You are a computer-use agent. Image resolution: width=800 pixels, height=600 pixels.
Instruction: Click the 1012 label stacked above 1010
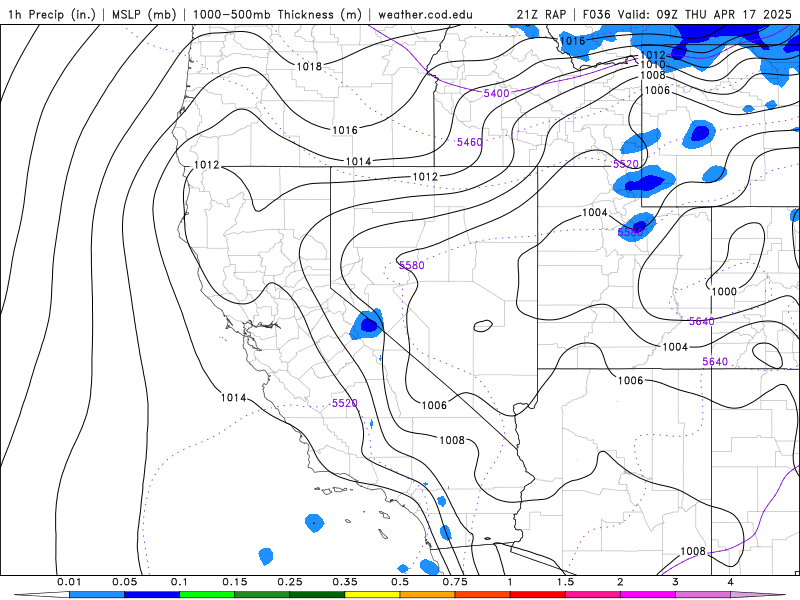[x=653, y=55]
